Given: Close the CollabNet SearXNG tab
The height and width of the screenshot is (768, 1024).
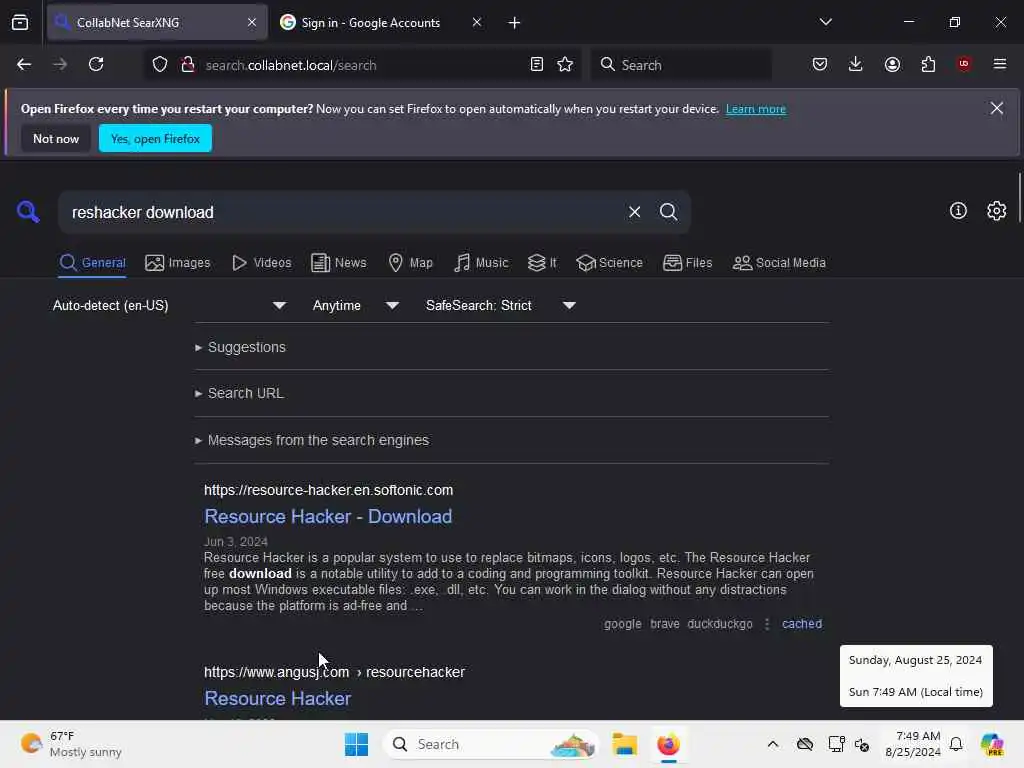Looking at the screenshot, I should (x=252, y=23).
